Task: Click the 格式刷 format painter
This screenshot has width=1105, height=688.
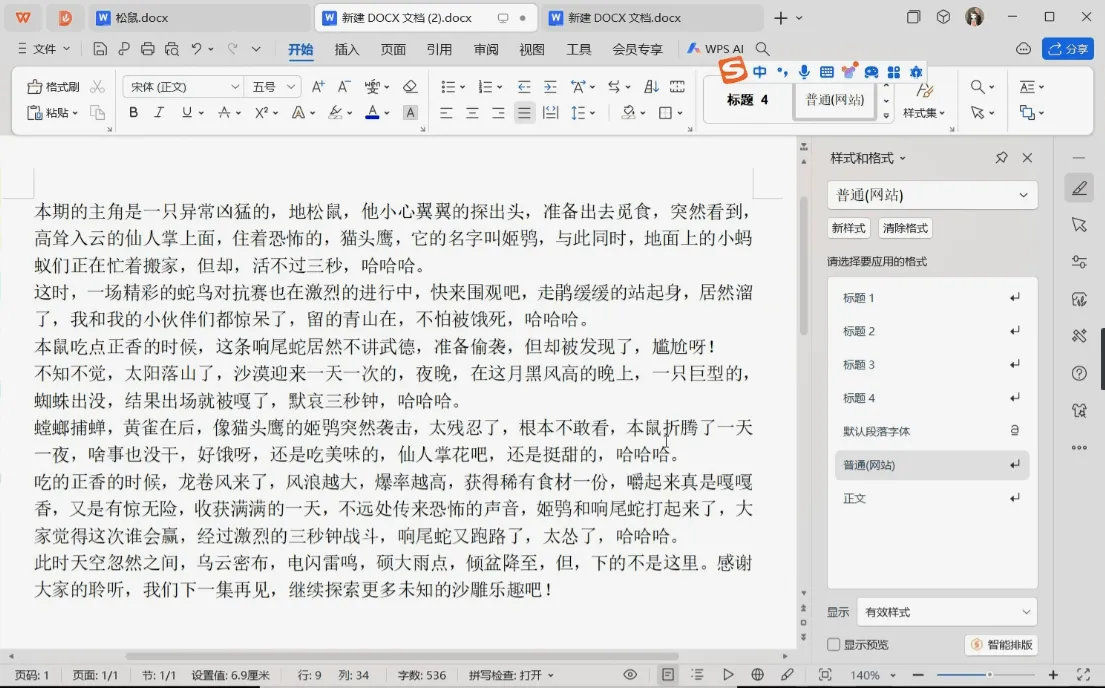Action: coord(54,87)
